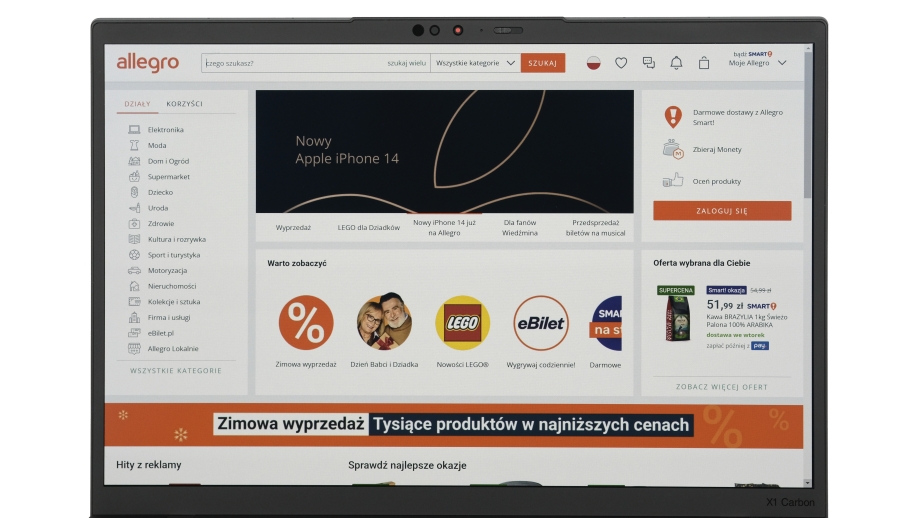
Task: Open notifications bell icon
Action: (676, 63)
